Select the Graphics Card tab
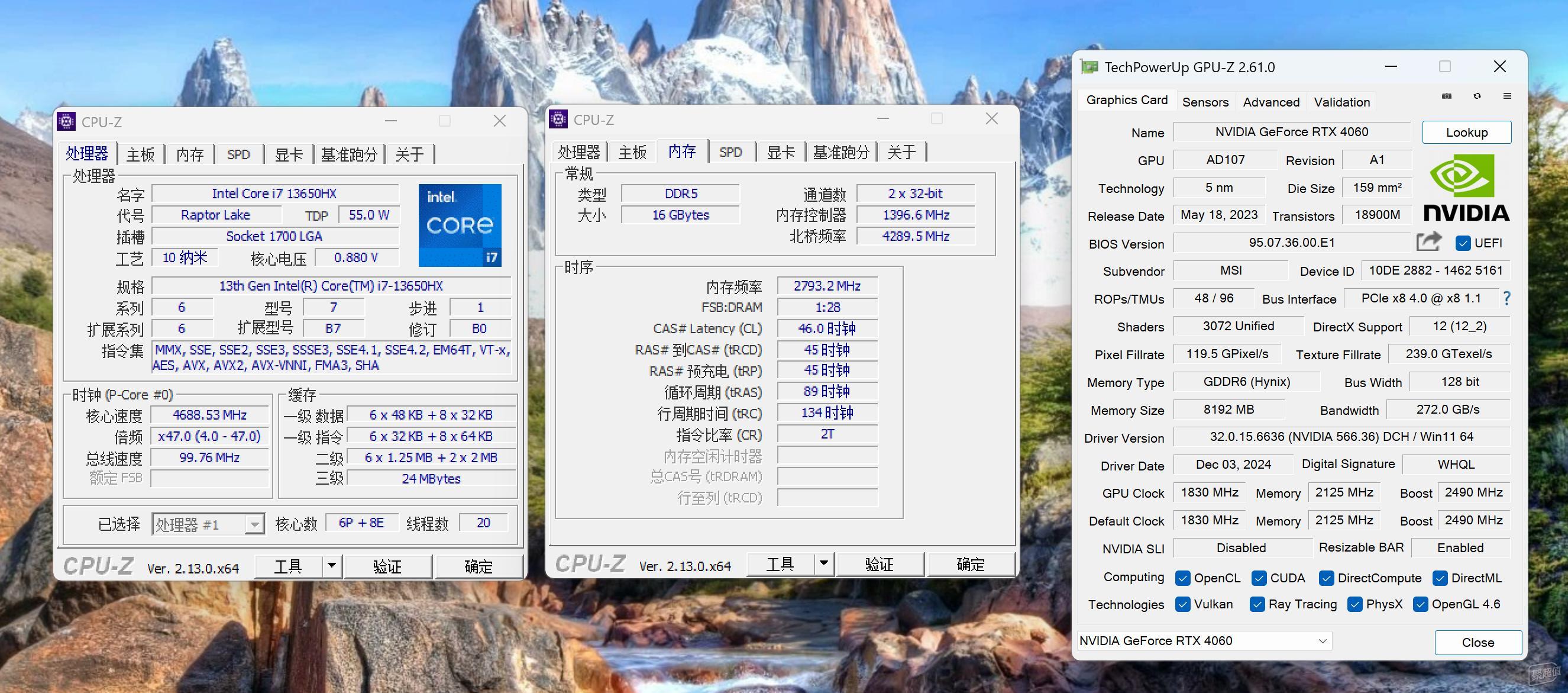This screenshot has height=693, width=1568. (x=1127, y=100)
